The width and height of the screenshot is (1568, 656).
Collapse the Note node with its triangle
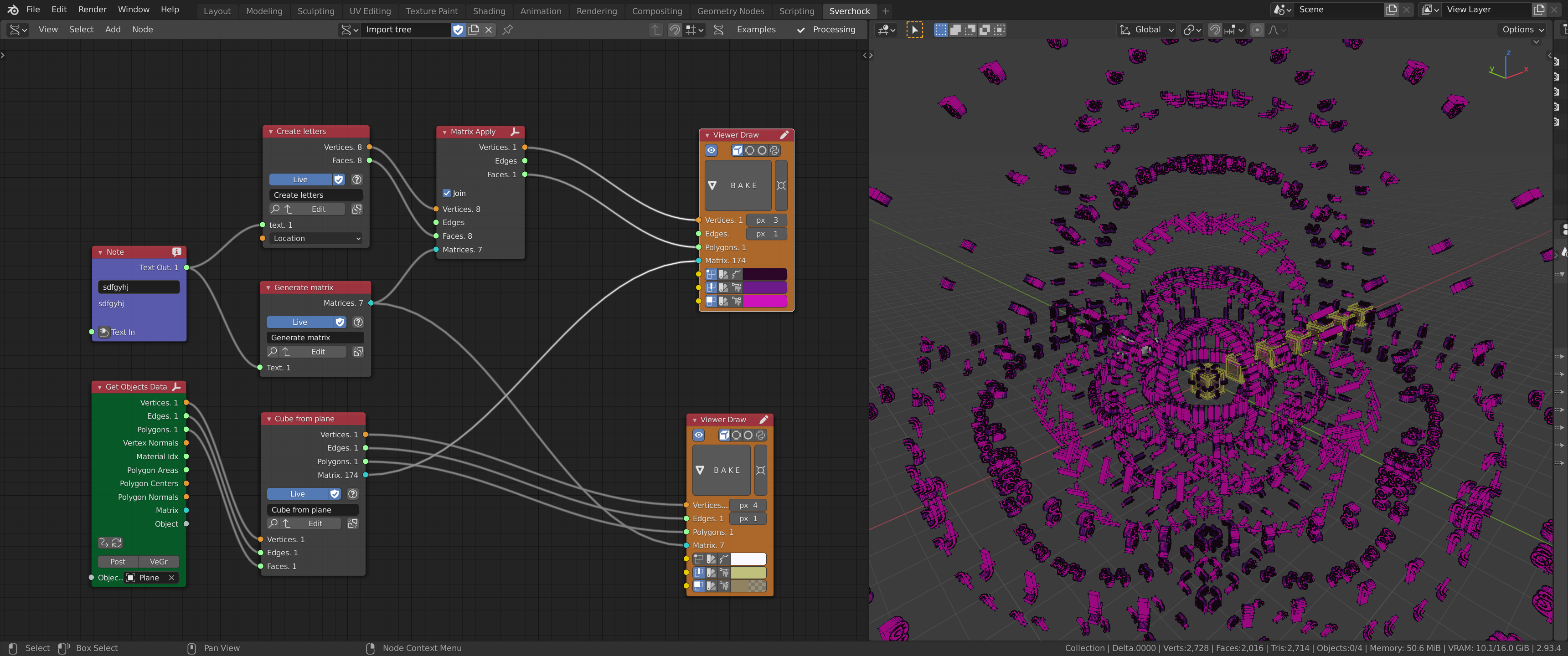point(100,252)
